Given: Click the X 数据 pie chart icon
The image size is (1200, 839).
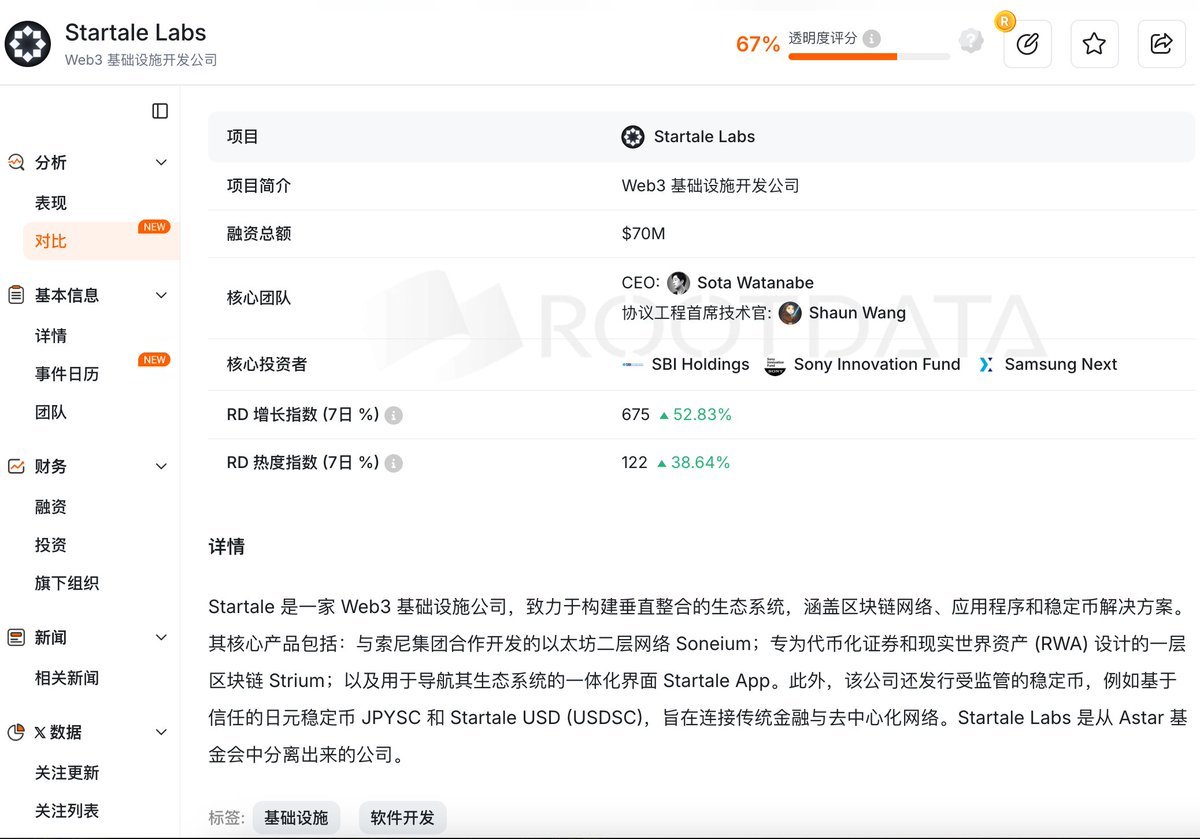Looking at the screenshot, I should click(16, 732).
